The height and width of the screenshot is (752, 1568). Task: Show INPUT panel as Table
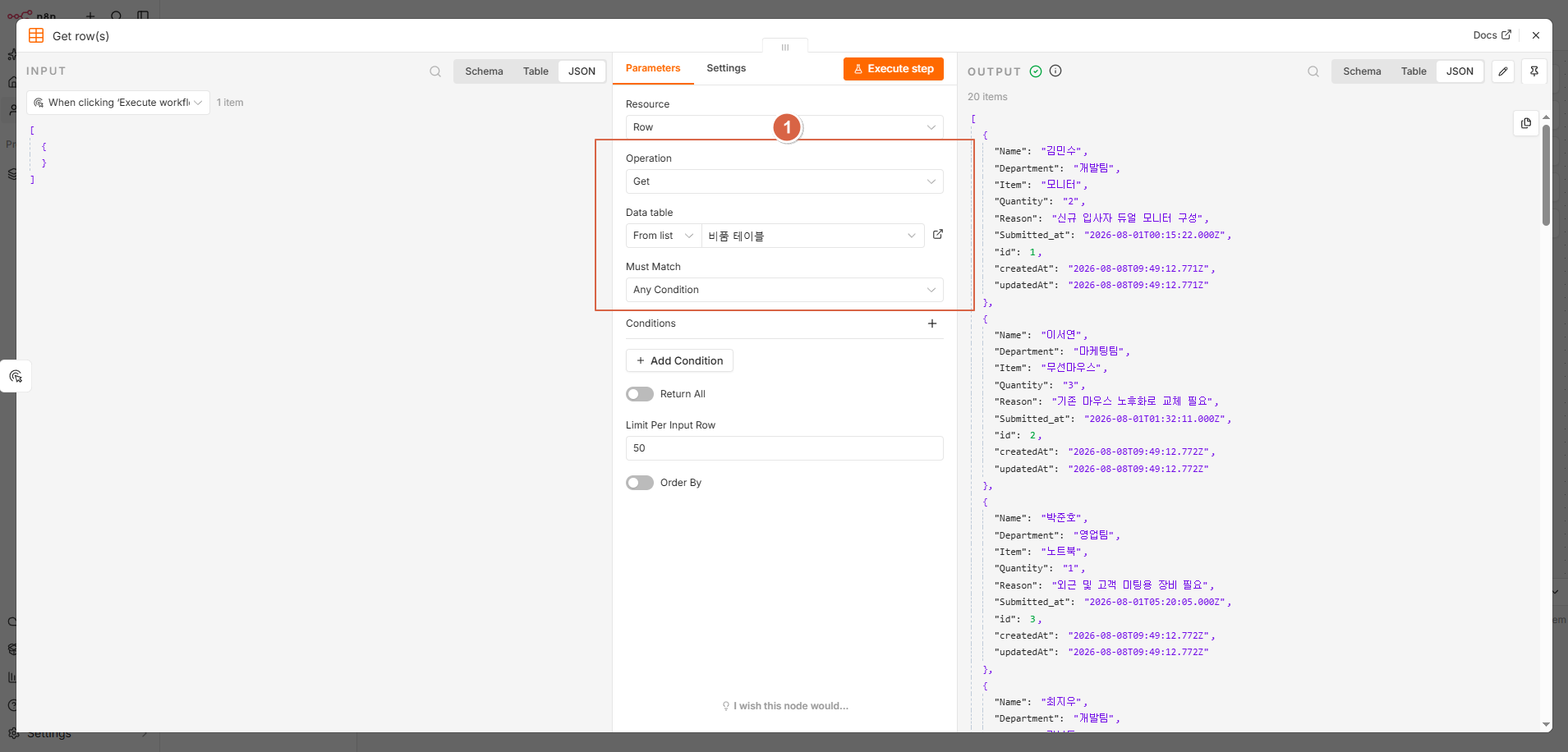point(536,71)
